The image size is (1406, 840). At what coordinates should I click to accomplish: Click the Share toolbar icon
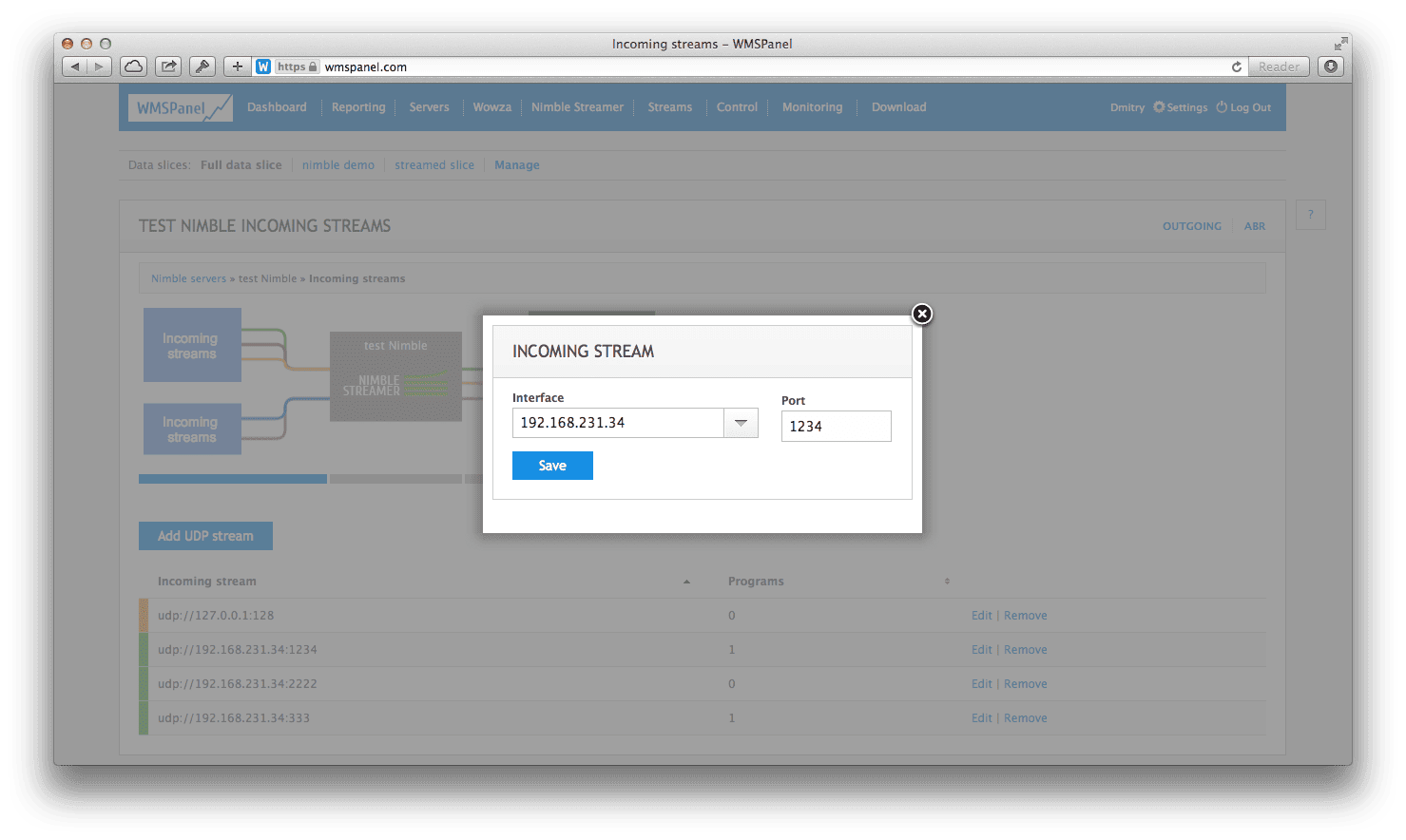pyautogui.click(x=168, y=67)
